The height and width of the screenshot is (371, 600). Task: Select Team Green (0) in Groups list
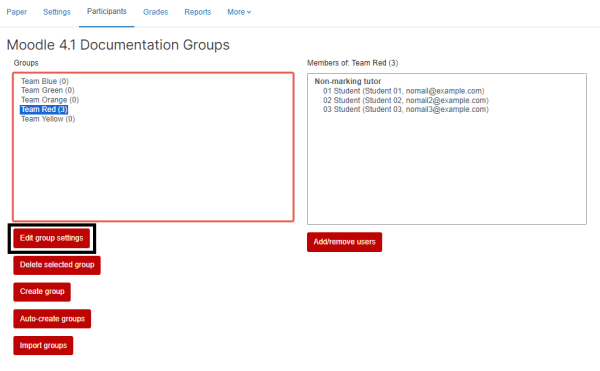(x=48, y=90)
